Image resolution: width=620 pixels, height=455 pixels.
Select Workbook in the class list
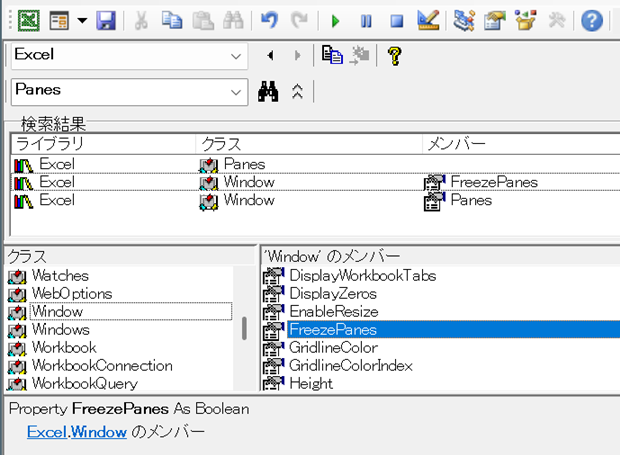[x=64, y=347]
